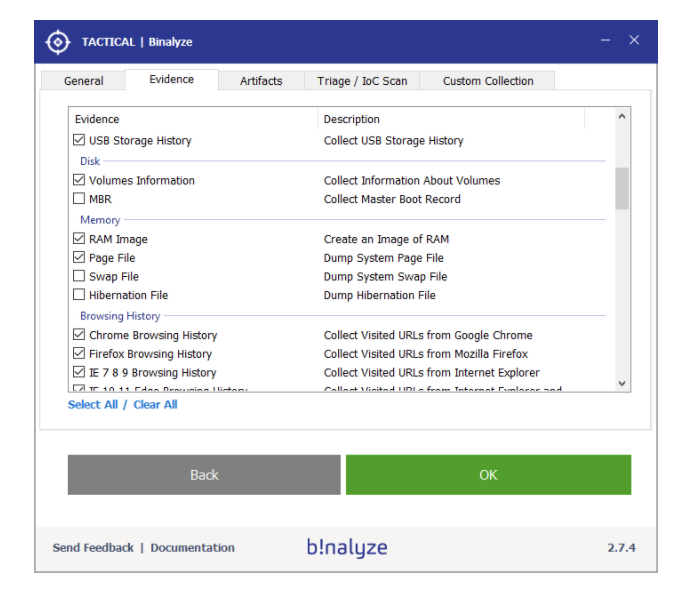The image size is (698, 605).
Task: Close the TACTICAL window
Action: 634,40
